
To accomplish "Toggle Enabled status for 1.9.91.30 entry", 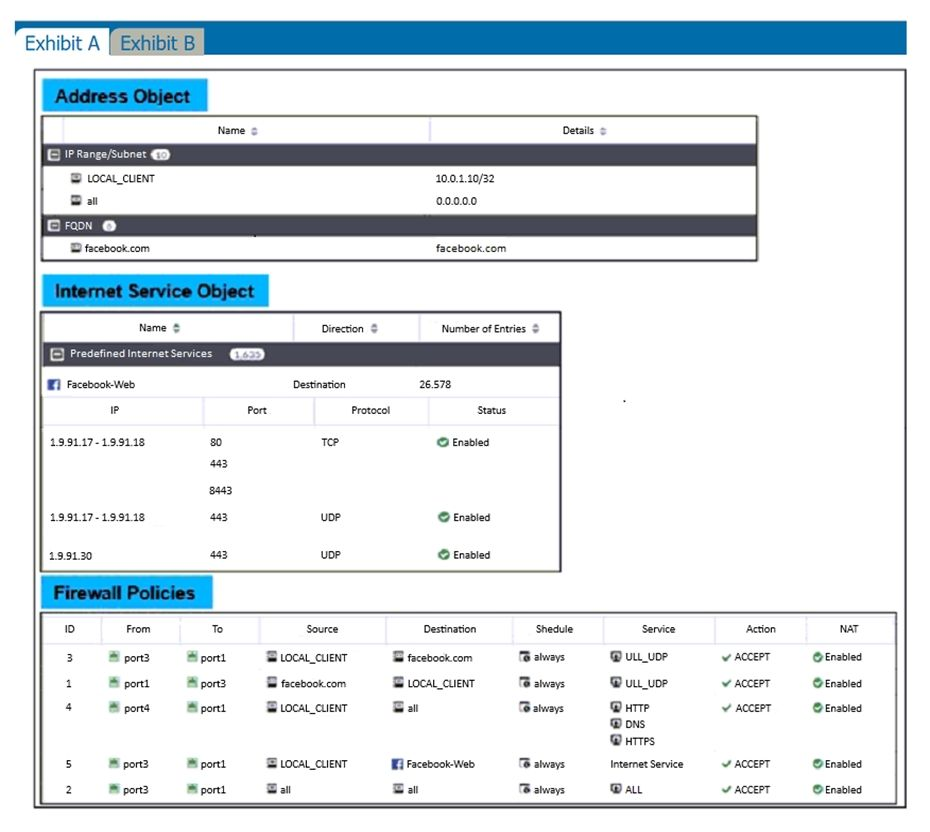I will (x=442, y=555).
